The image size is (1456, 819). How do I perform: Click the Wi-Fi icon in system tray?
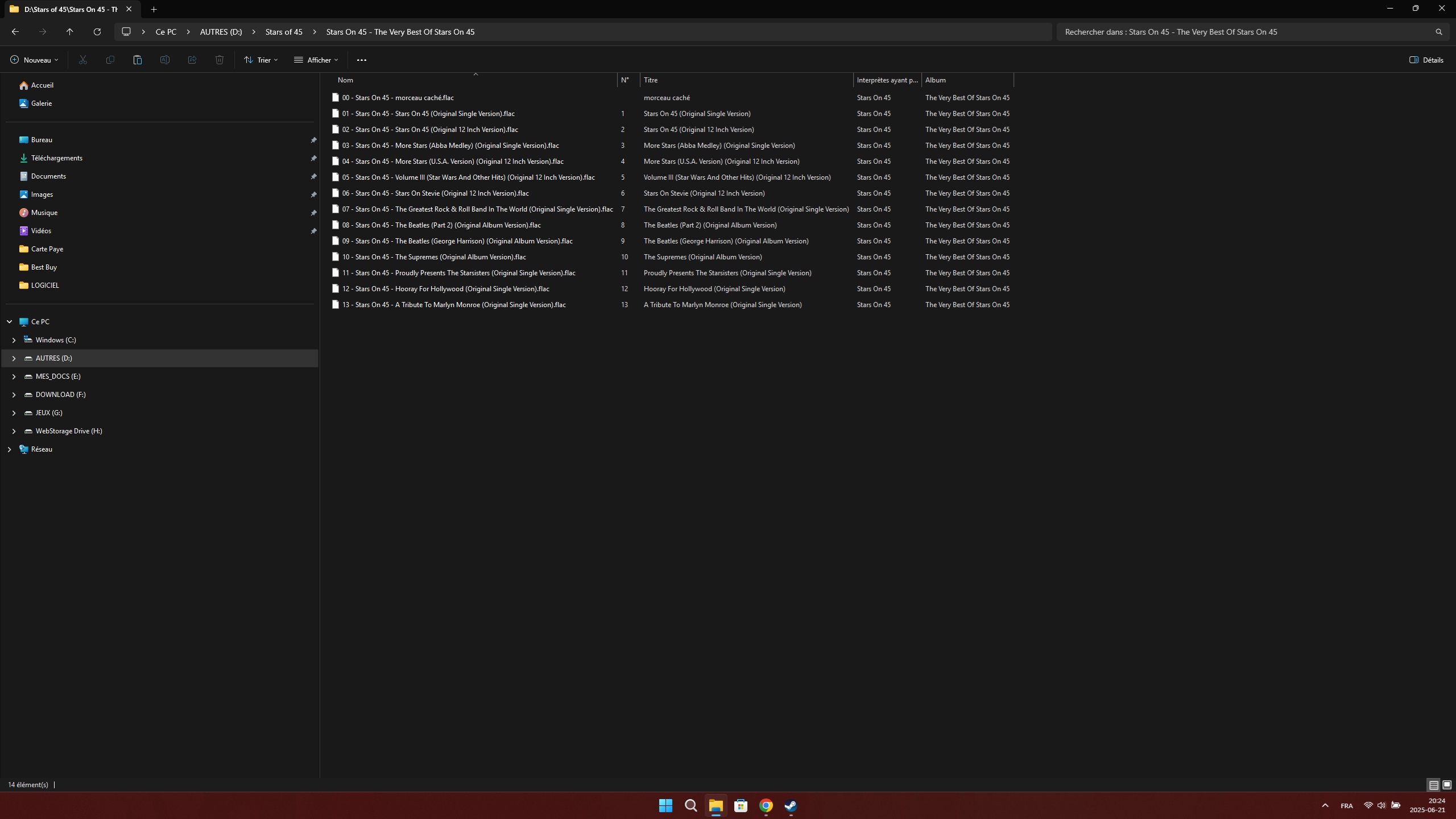tap(1368, 805)
